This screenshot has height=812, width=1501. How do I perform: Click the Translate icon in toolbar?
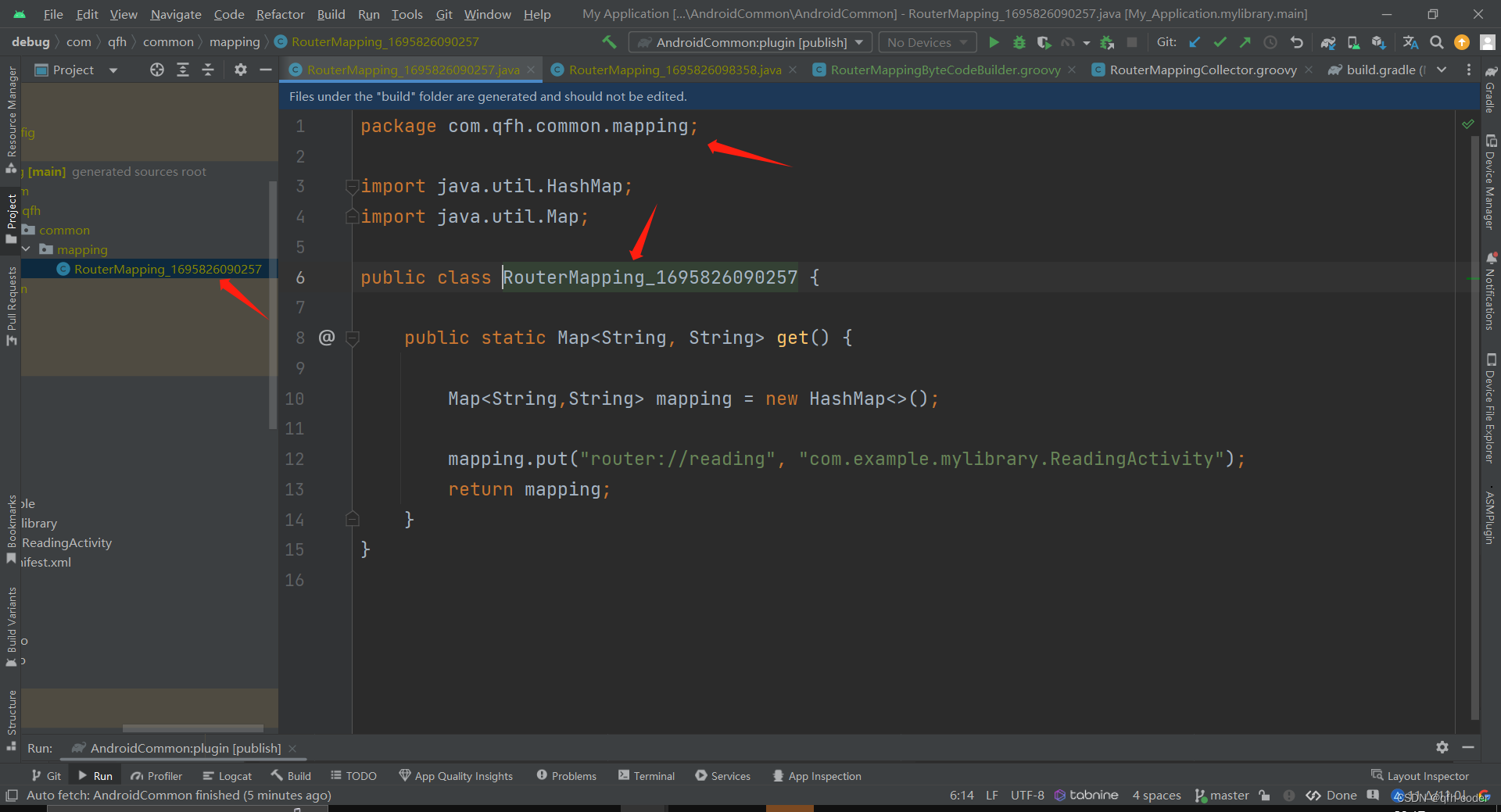1410,42
